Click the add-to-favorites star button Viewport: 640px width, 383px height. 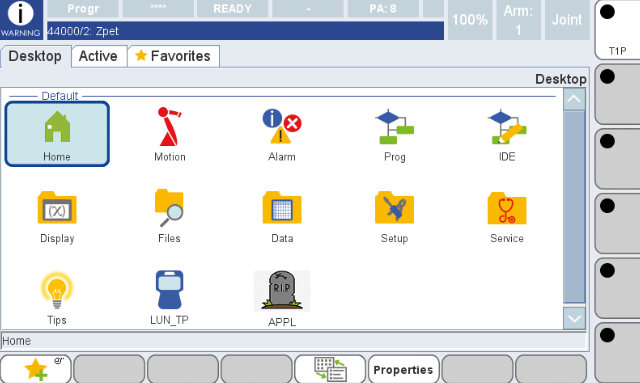click(x=36, y=369)
